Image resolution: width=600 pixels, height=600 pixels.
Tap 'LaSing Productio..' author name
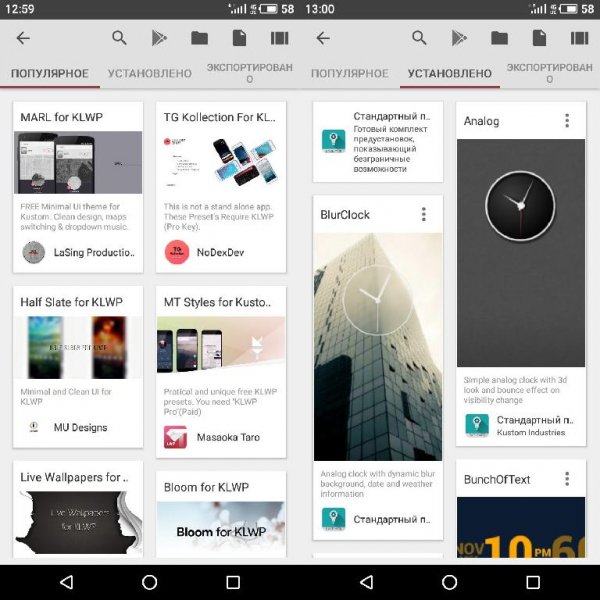(x=94, y=252)
